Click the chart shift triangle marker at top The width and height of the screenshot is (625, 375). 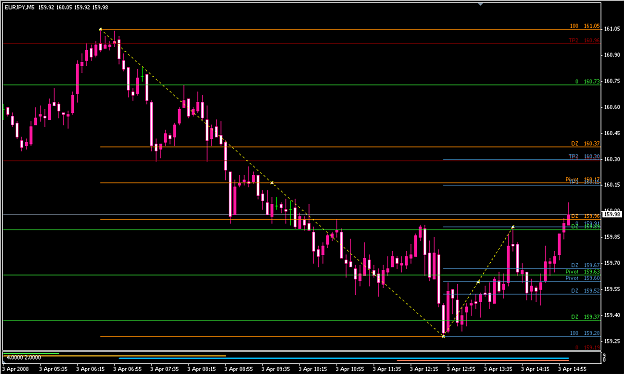480,4
